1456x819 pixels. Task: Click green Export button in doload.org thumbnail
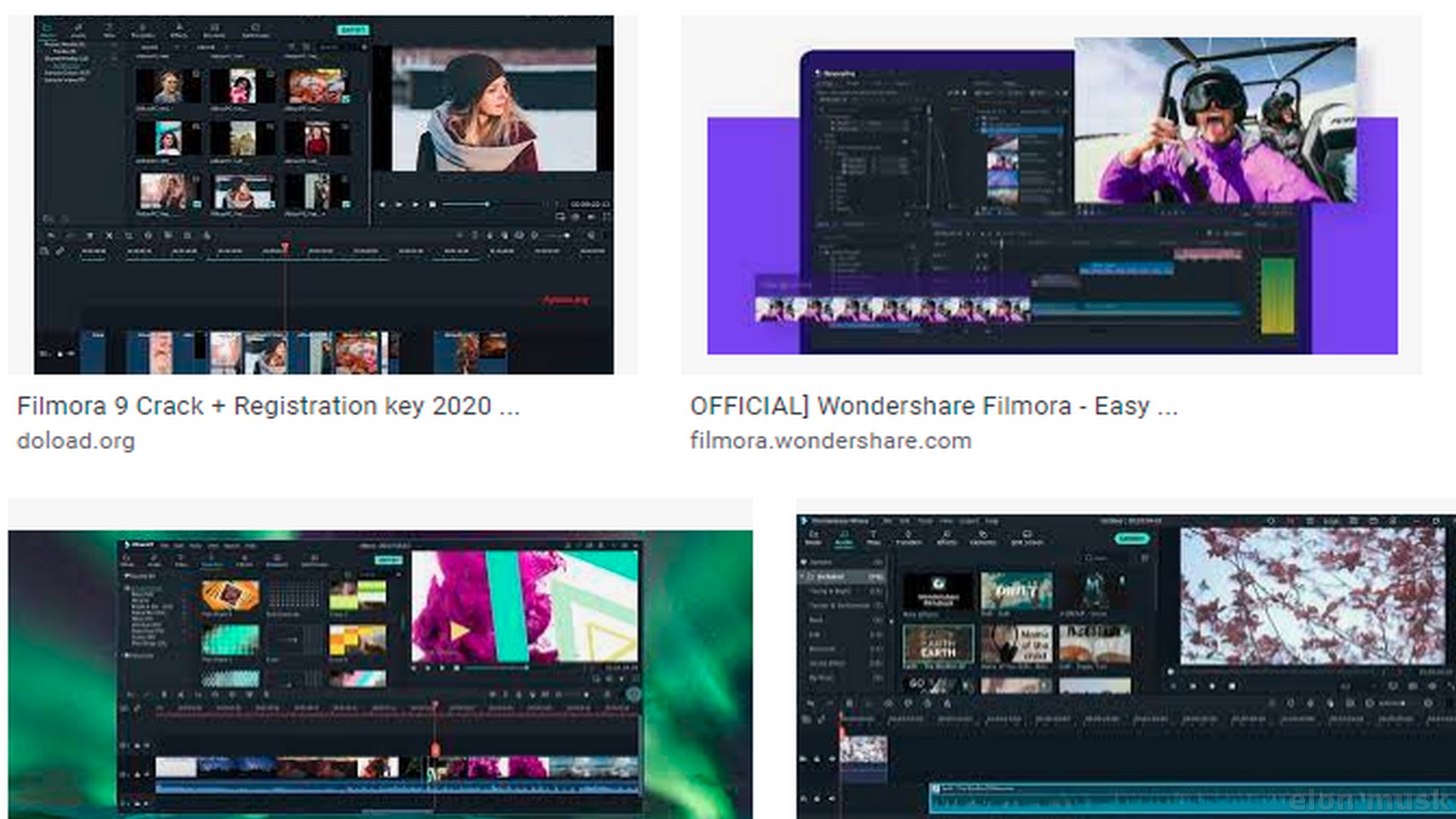pos(353,30)
